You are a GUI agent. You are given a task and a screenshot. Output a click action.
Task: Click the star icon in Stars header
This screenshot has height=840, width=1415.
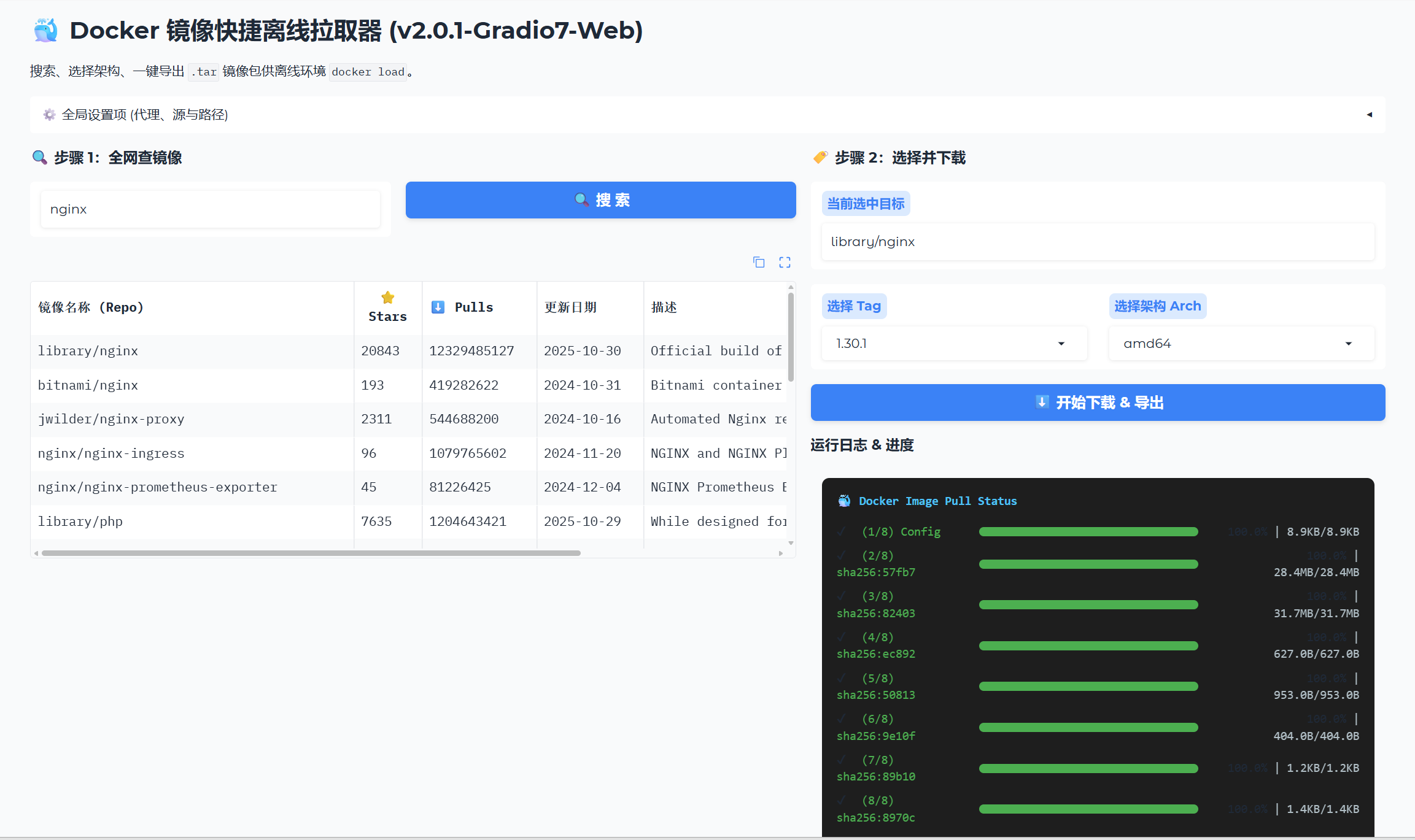click(x=387, y=298)
